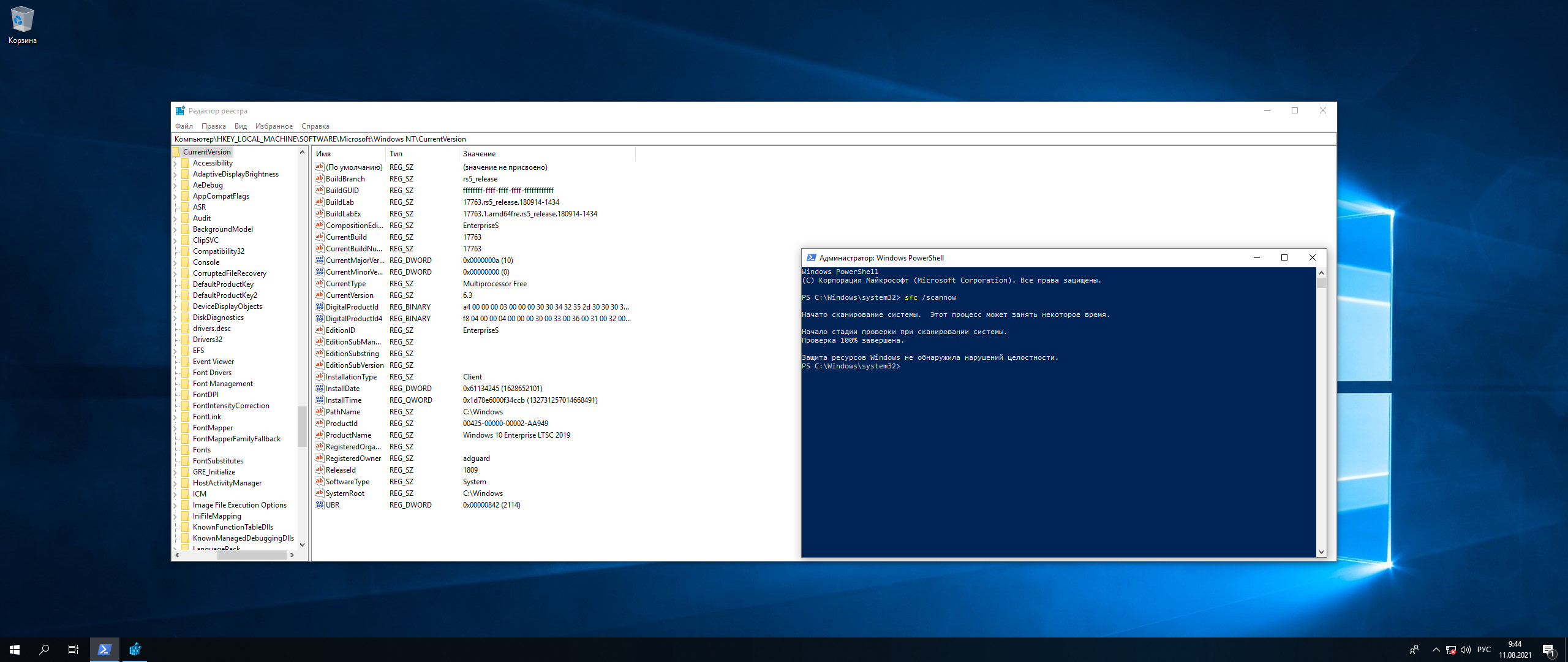Viewport: 1568px width, 662px height.
Task: Click the Registry Editor title bar icon
Action: pyautogui.click(x=180, y=111)
